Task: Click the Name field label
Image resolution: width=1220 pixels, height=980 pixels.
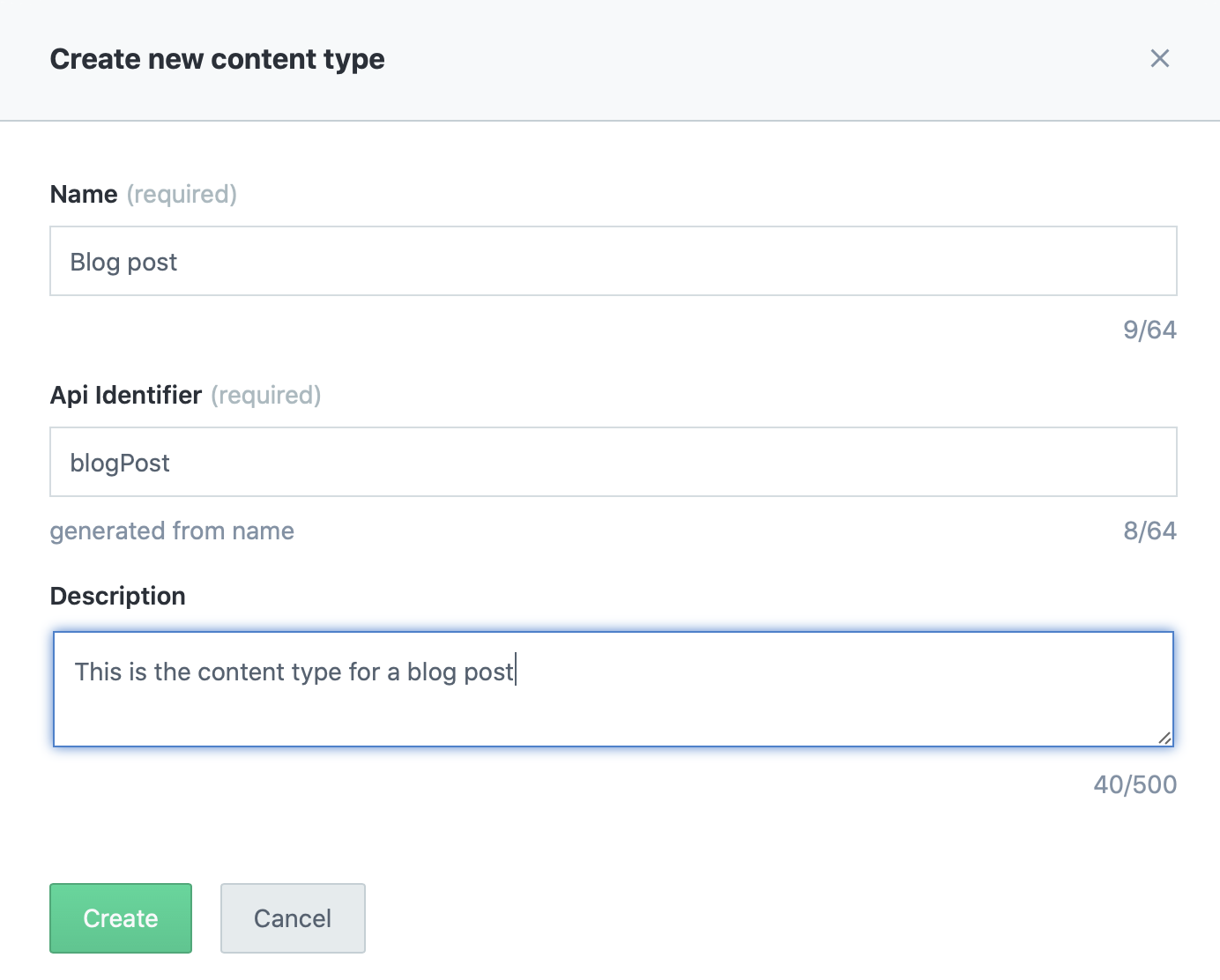Action: point(84,194)
